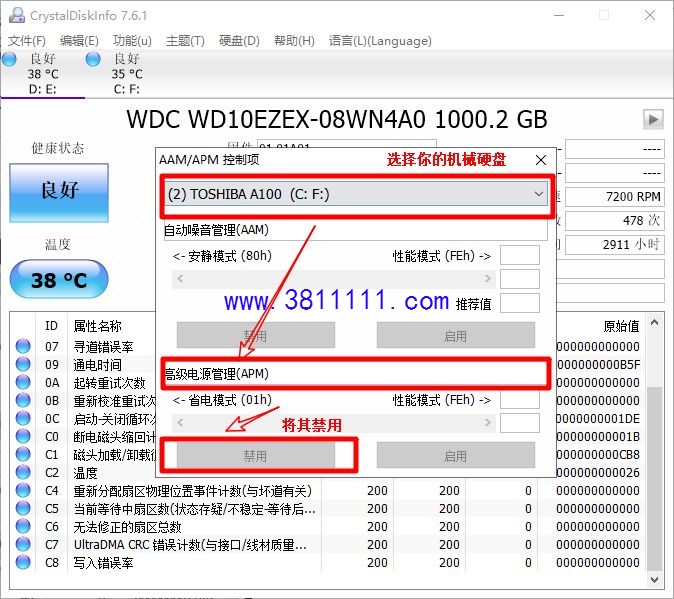Click the AAM 启用 button
The height and width of the screenshot is (599, 674).
[x=456, y=335]
